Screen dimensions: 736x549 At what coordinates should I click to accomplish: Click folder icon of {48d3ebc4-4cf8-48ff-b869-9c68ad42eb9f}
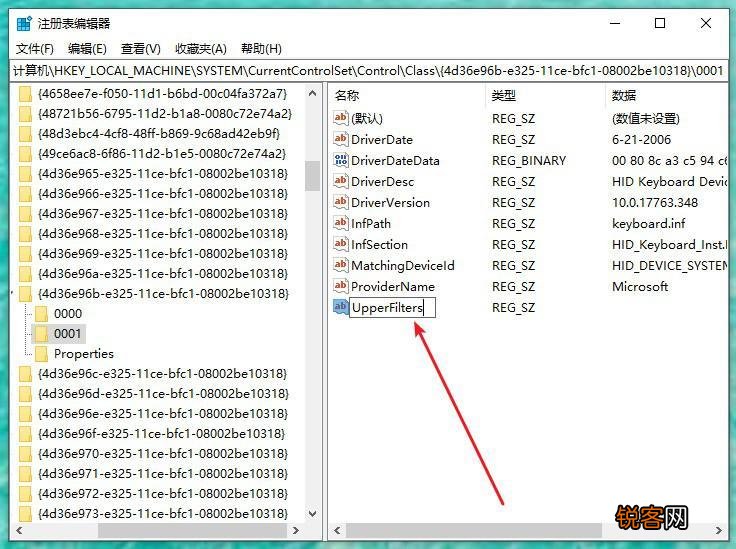(x=26, y=134)
